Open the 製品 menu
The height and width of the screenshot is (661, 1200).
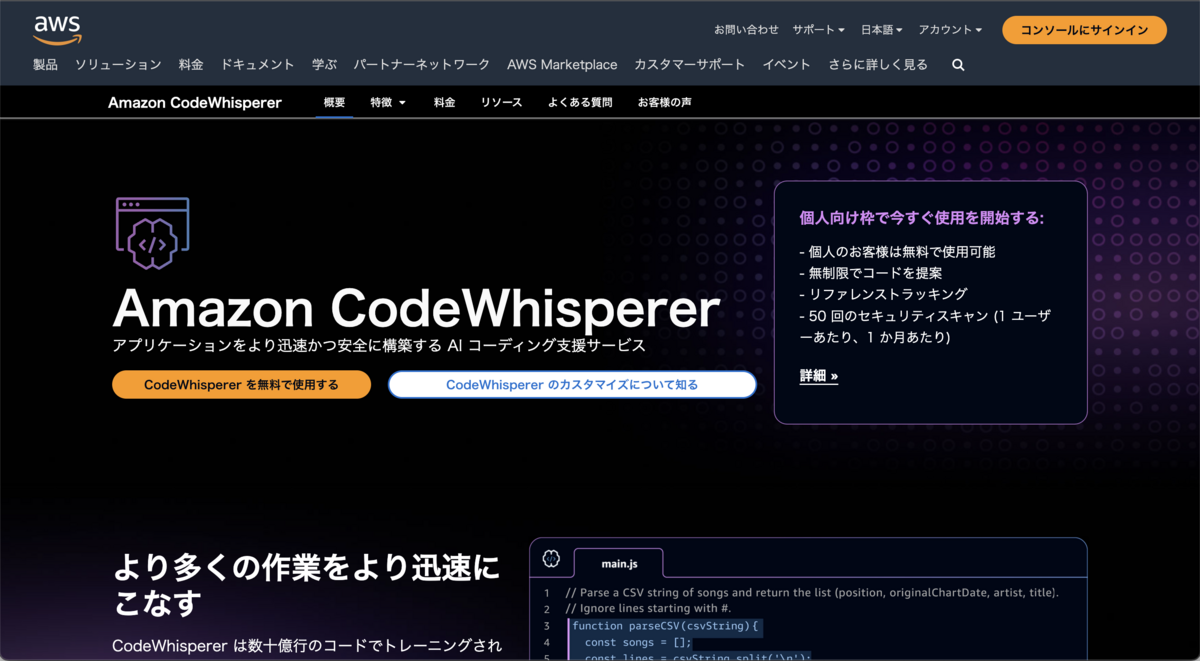coord(45,64)
